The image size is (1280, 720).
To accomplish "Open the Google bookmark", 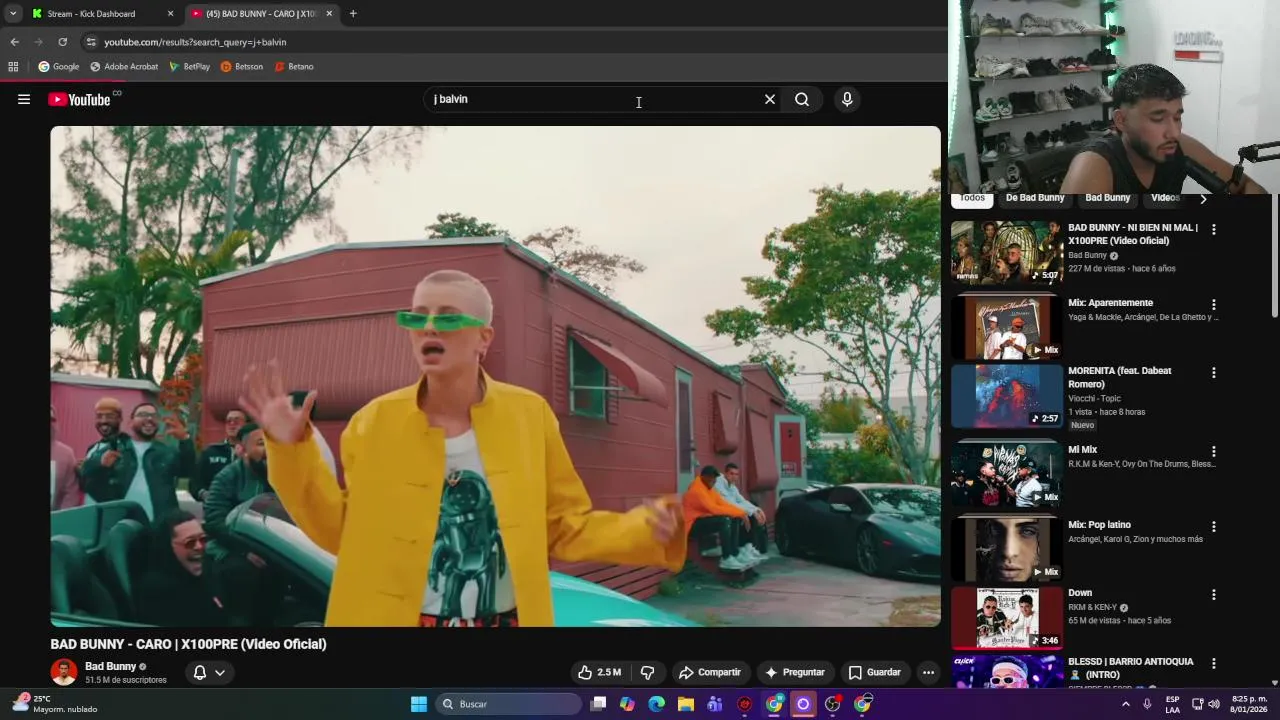I will 59,67.
